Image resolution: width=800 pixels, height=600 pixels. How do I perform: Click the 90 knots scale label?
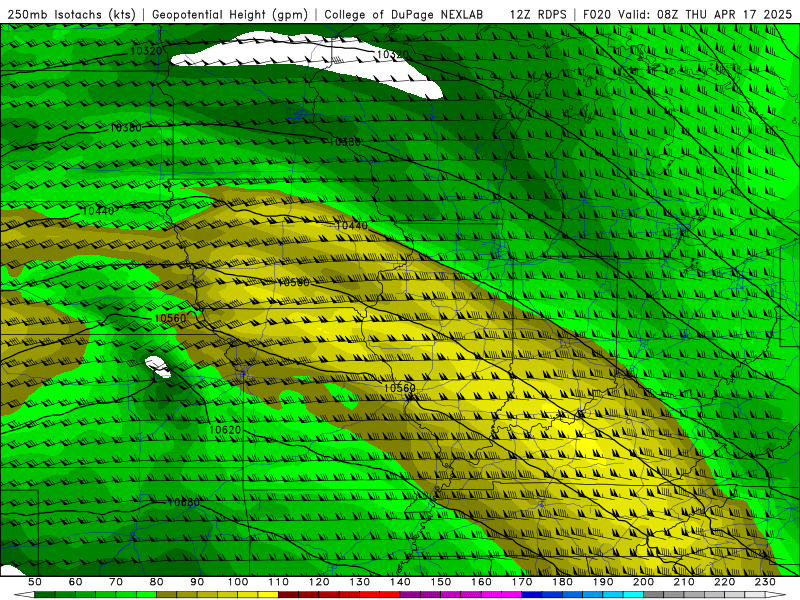coord(197,582)
